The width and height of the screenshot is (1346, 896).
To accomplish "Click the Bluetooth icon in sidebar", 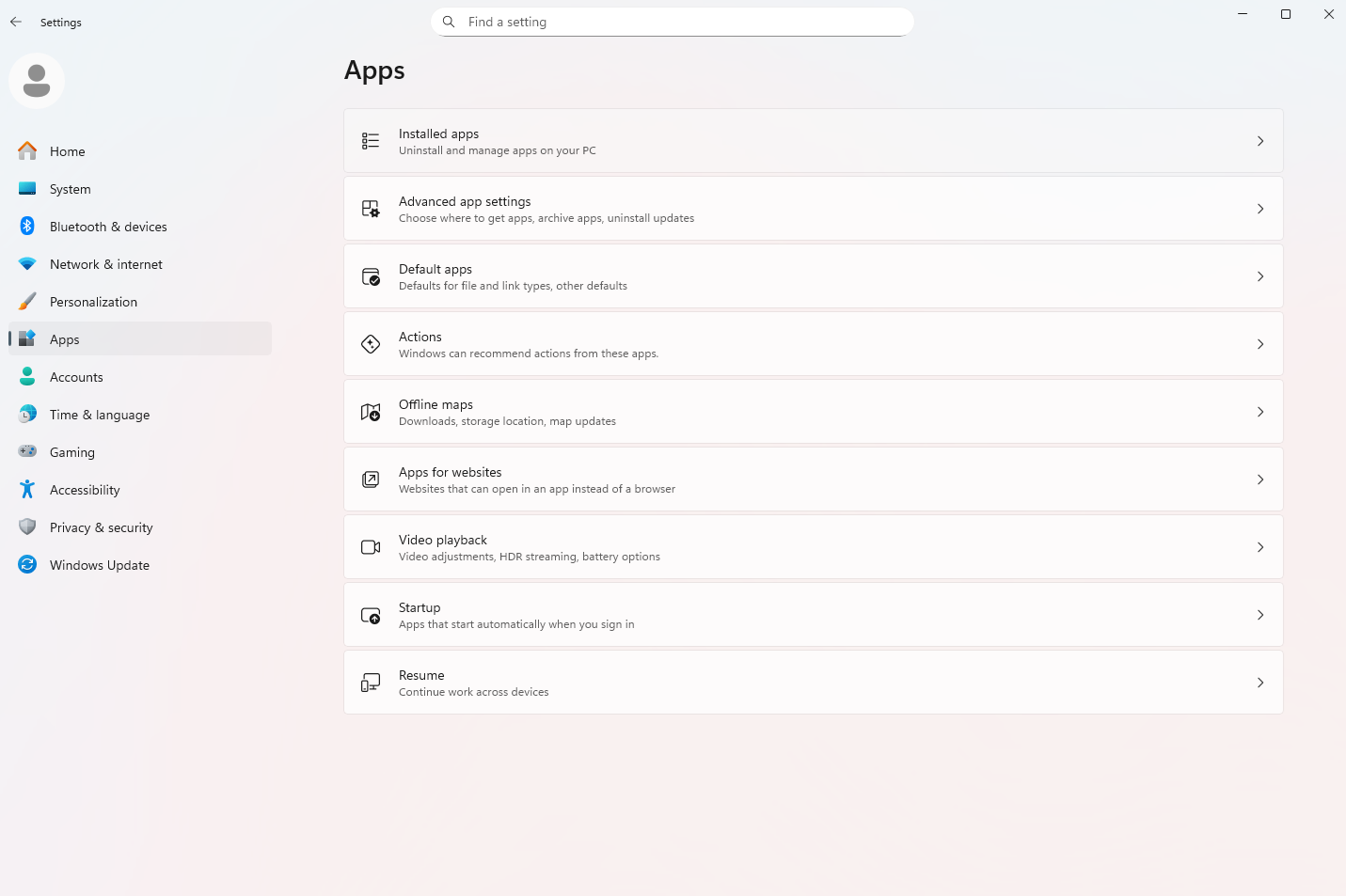I will (x=27, y=227).
